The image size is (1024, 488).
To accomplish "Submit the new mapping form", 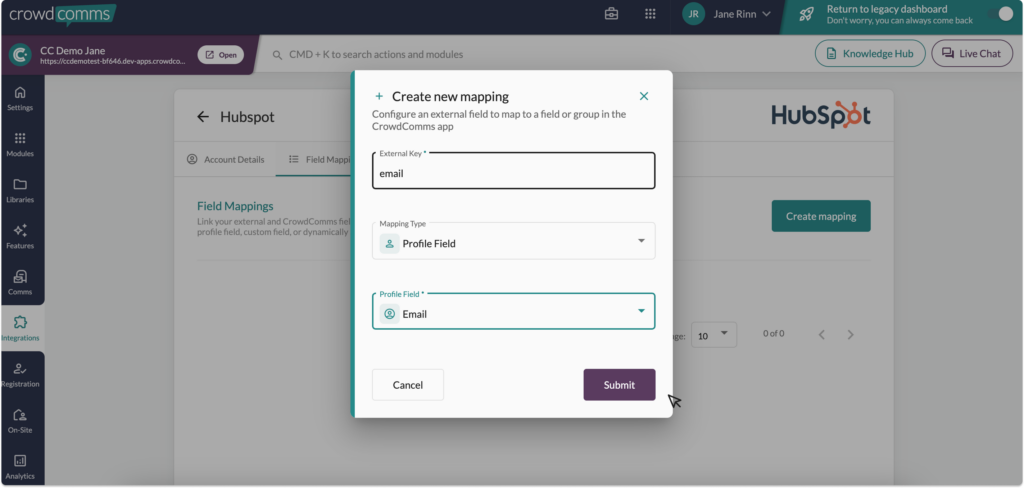I will [x=619, y=385].
